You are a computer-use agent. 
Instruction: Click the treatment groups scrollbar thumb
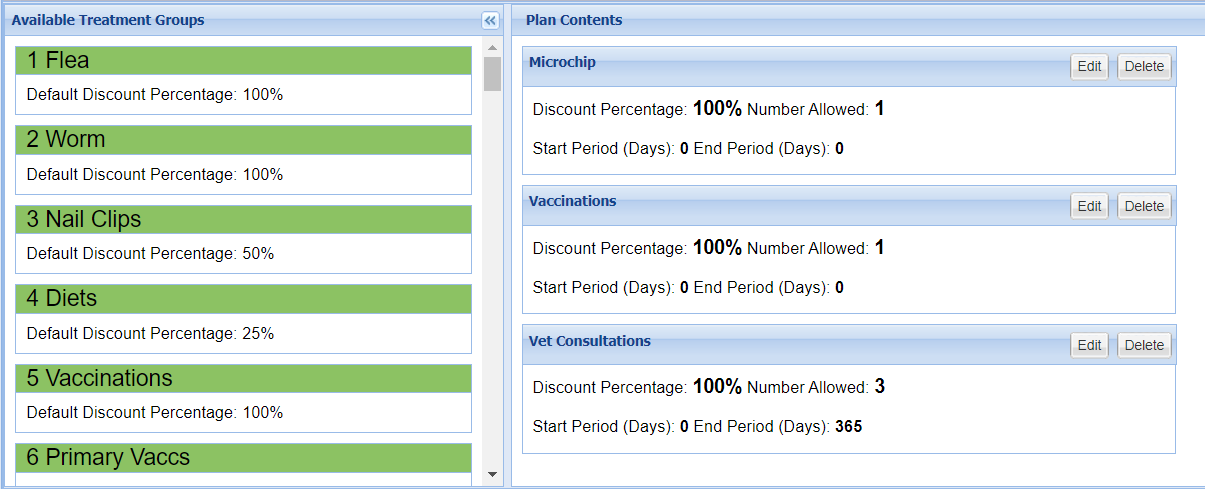coord(492,74)
